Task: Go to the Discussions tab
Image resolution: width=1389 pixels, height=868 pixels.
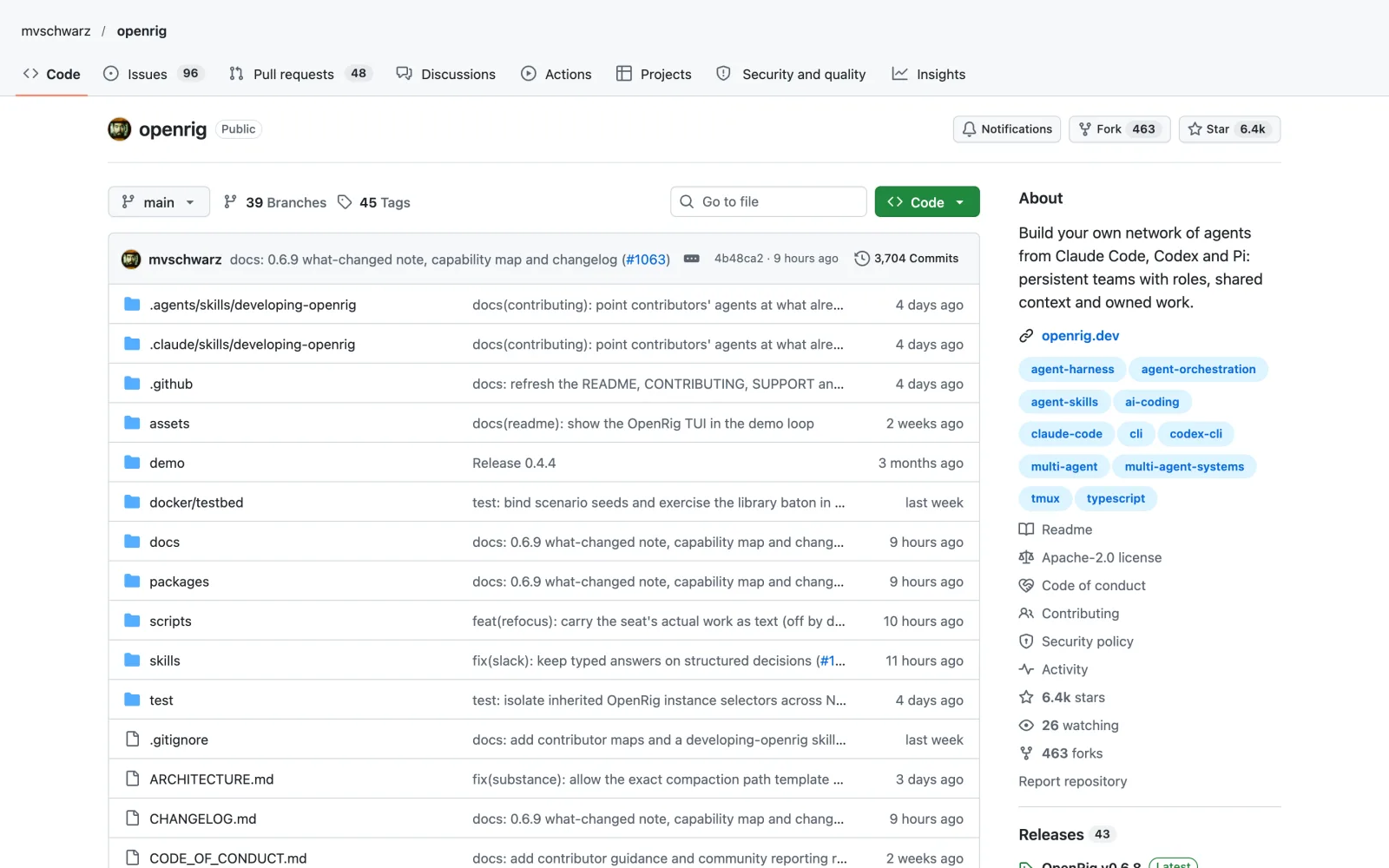Action: click(446, 74)
